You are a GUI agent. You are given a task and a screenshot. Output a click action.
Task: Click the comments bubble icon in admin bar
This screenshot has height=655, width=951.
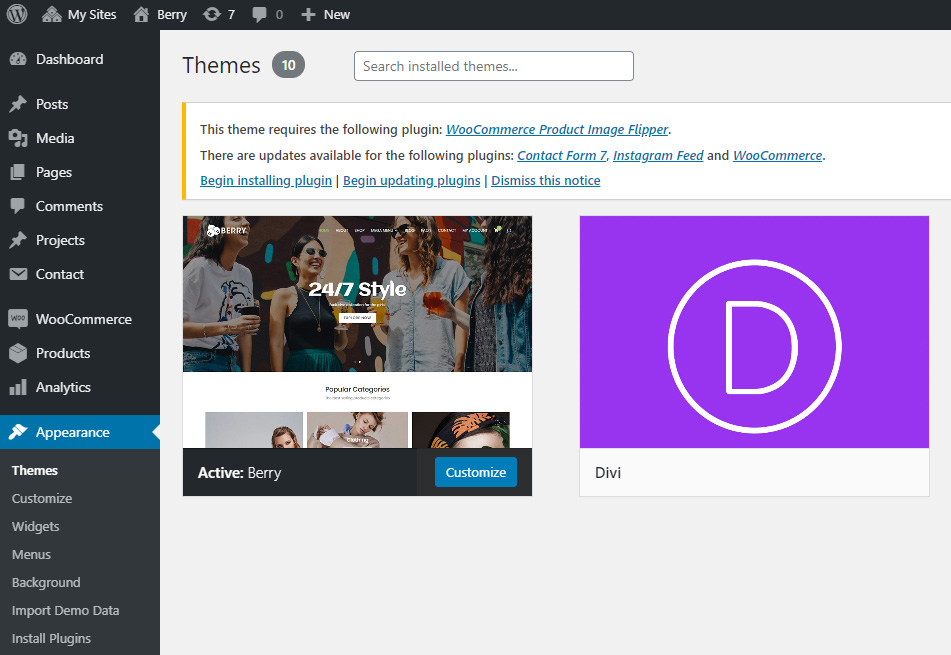[260, 15]
